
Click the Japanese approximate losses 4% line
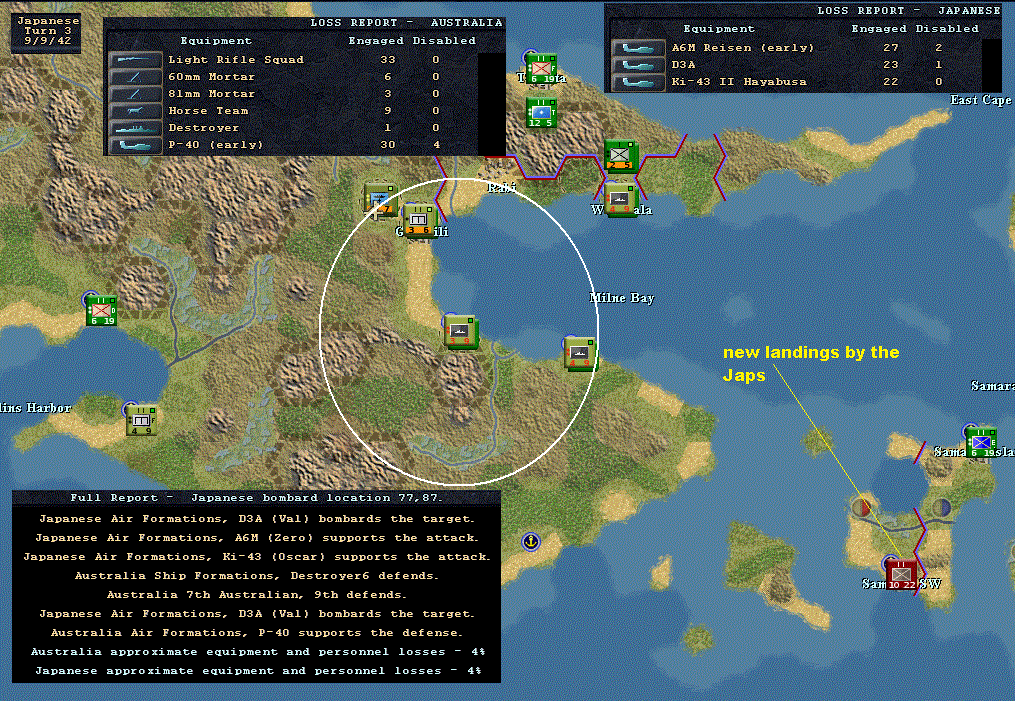pyautogui.click(x=256, y=671)
